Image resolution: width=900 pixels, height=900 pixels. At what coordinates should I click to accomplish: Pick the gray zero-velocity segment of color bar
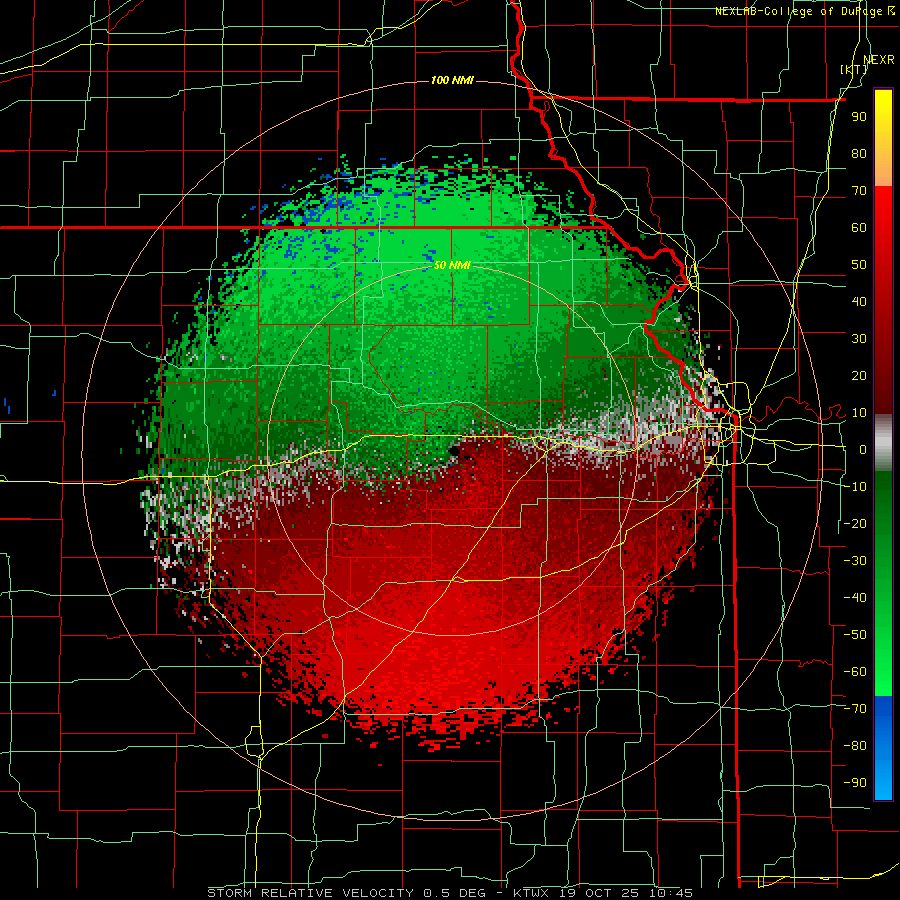(883, 443)
